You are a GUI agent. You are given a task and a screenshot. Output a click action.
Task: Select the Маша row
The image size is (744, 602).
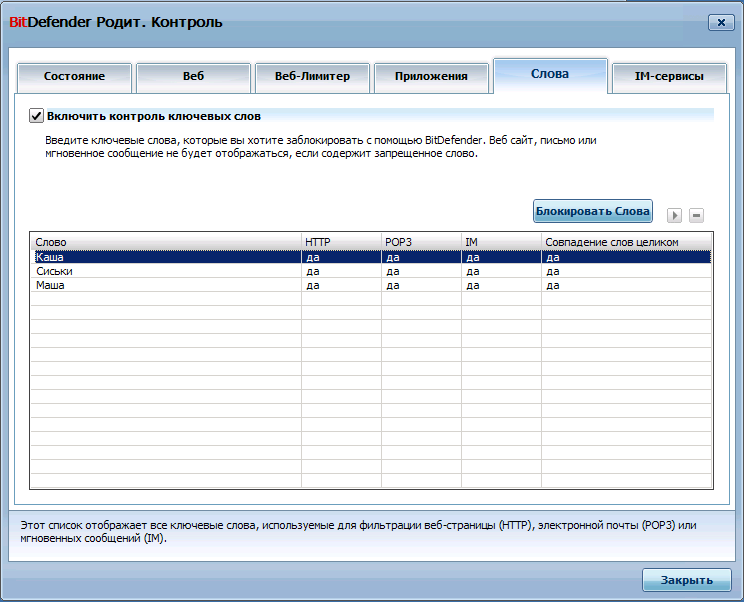372,285
